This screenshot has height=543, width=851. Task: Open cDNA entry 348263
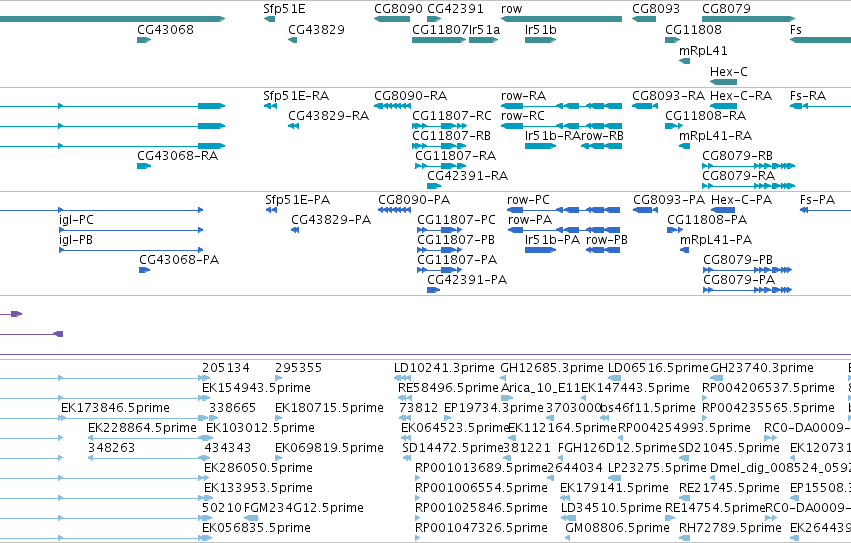tap(111, 448)
